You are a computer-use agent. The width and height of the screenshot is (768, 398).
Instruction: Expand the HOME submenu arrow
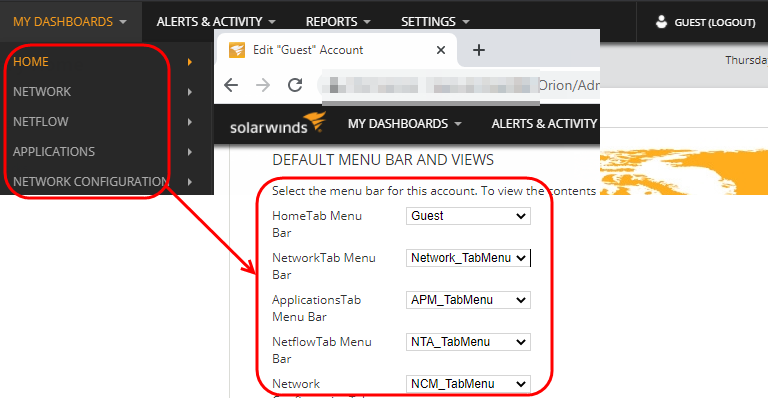point(190,62)
